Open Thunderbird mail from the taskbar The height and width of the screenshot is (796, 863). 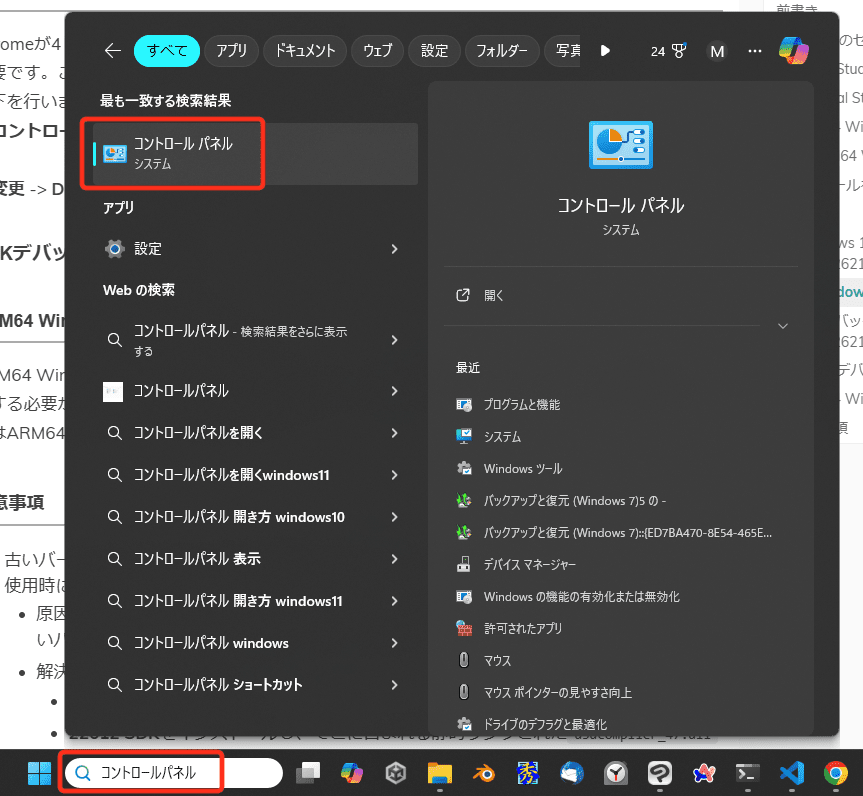572,773
